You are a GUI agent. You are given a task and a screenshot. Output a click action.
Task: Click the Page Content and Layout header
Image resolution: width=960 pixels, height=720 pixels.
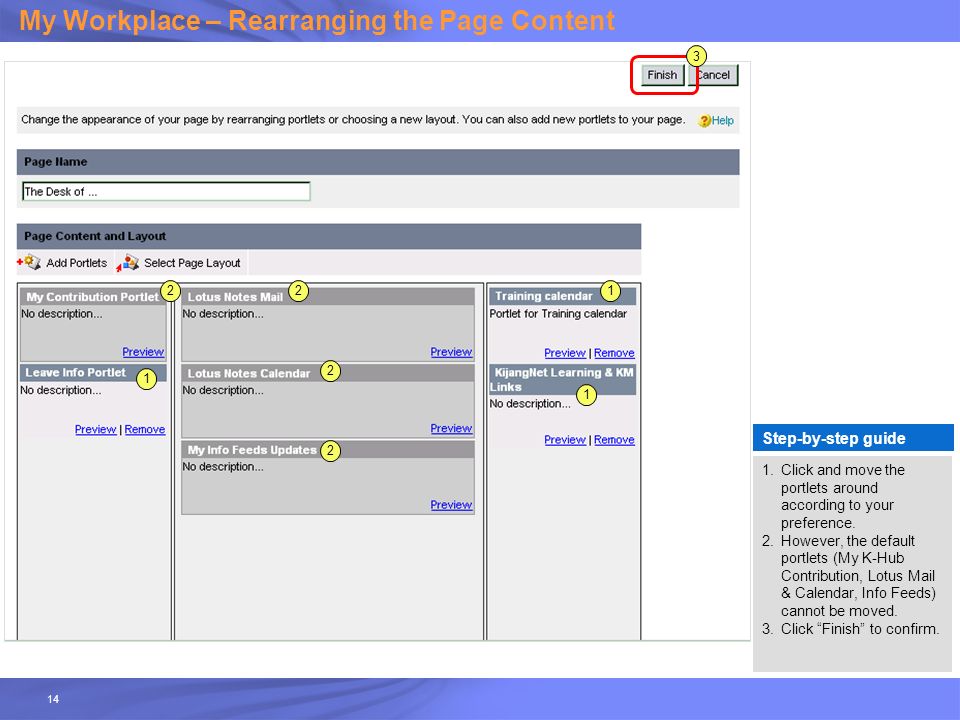click(x=329, y=236)
